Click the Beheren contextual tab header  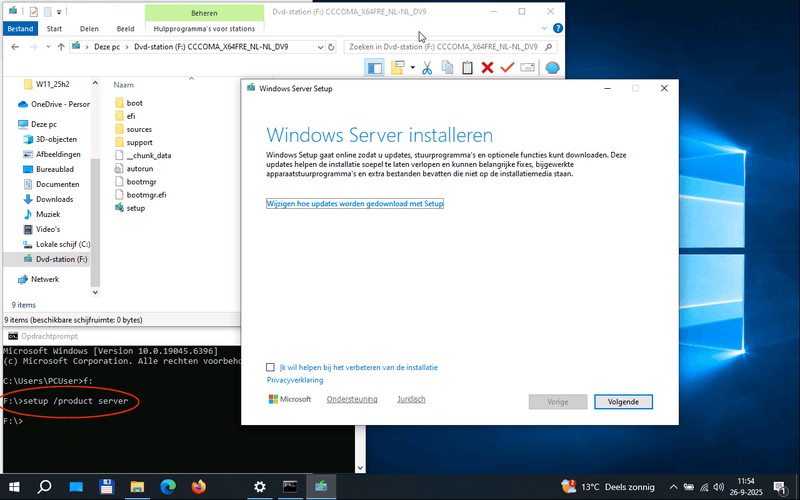tap(204, 13)
